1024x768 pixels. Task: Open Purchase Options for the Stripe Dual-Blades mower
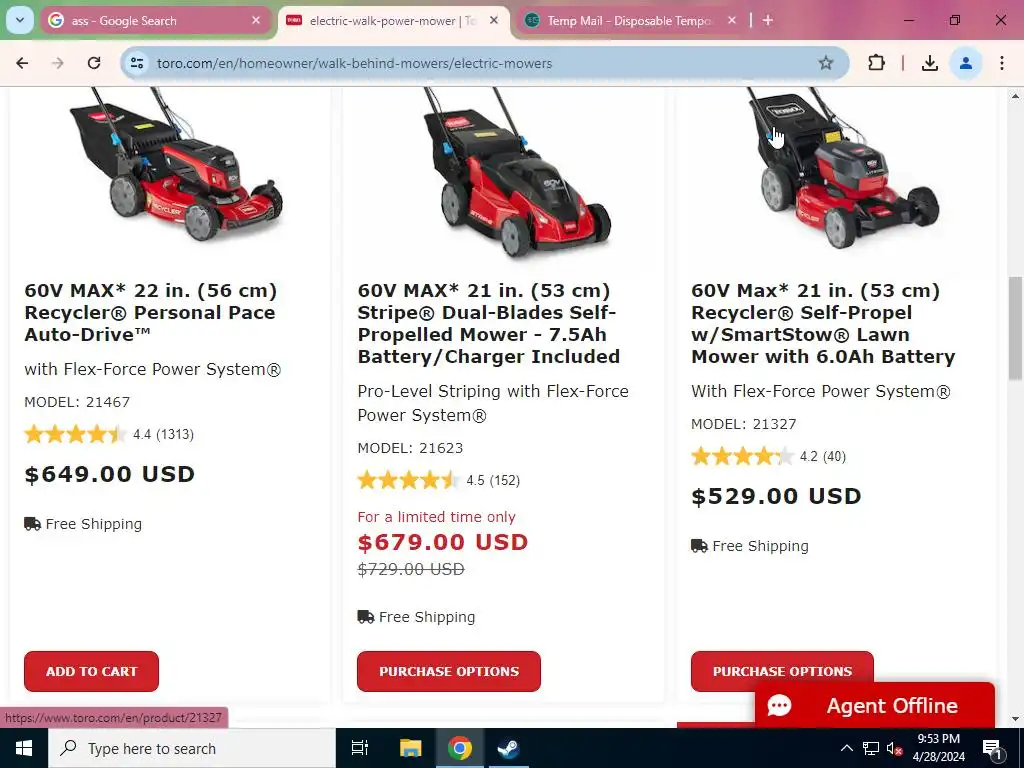pyautogui.click(x=449, y=671)
